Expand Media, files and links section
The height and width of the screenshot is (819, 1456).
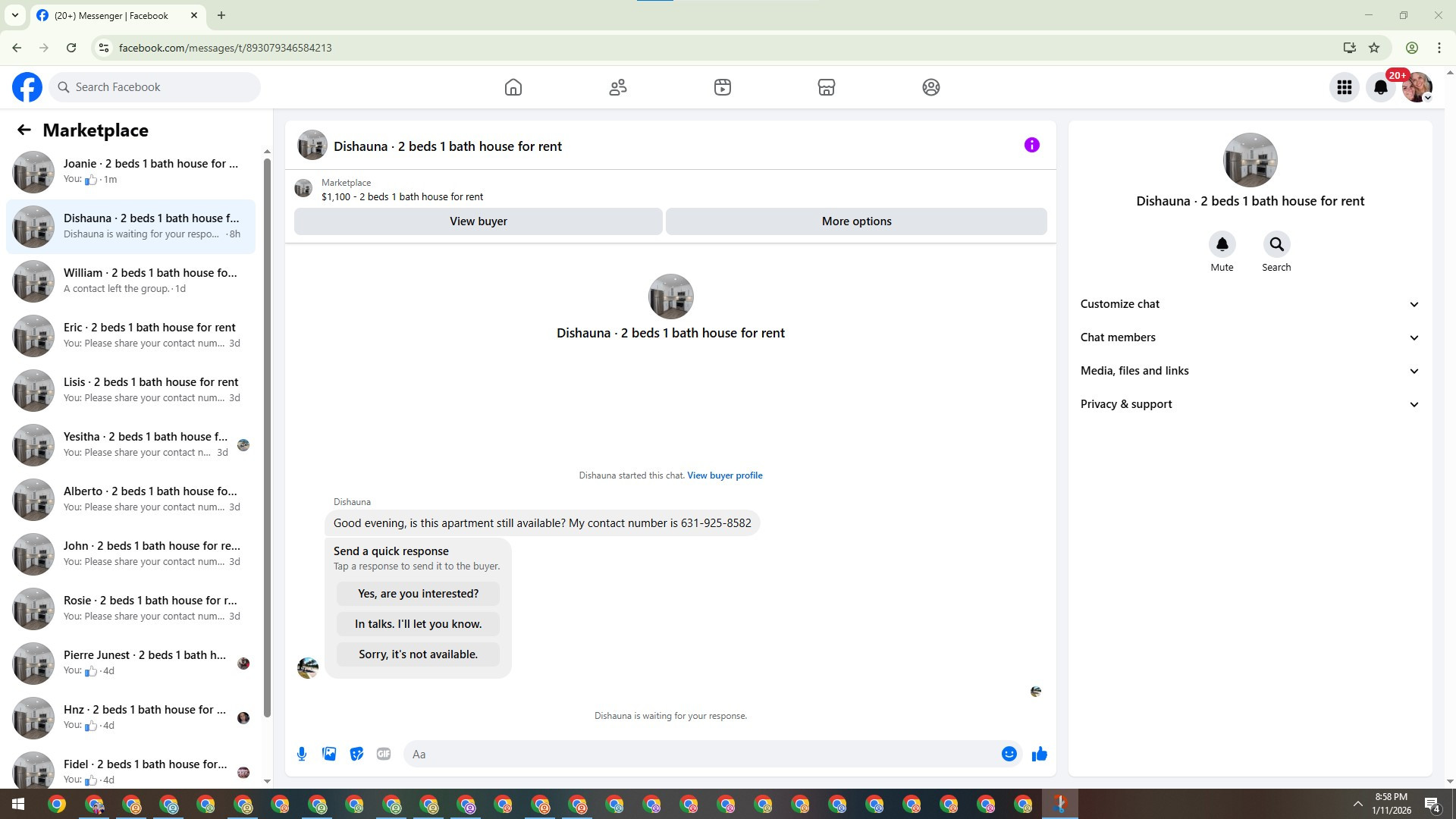tap(1250, 371)
